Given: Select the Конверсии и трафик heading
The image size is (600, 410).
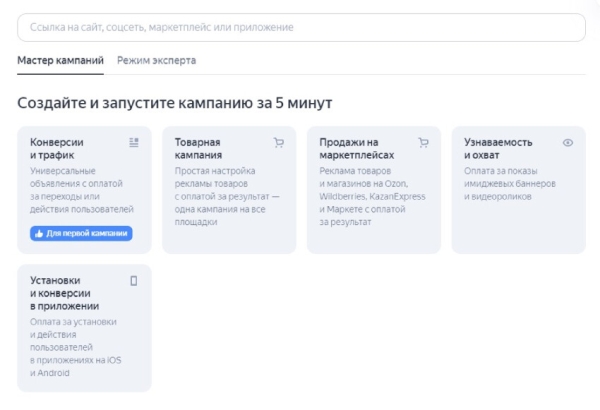Looking at the screenshot, I should (x=57, y=149).
